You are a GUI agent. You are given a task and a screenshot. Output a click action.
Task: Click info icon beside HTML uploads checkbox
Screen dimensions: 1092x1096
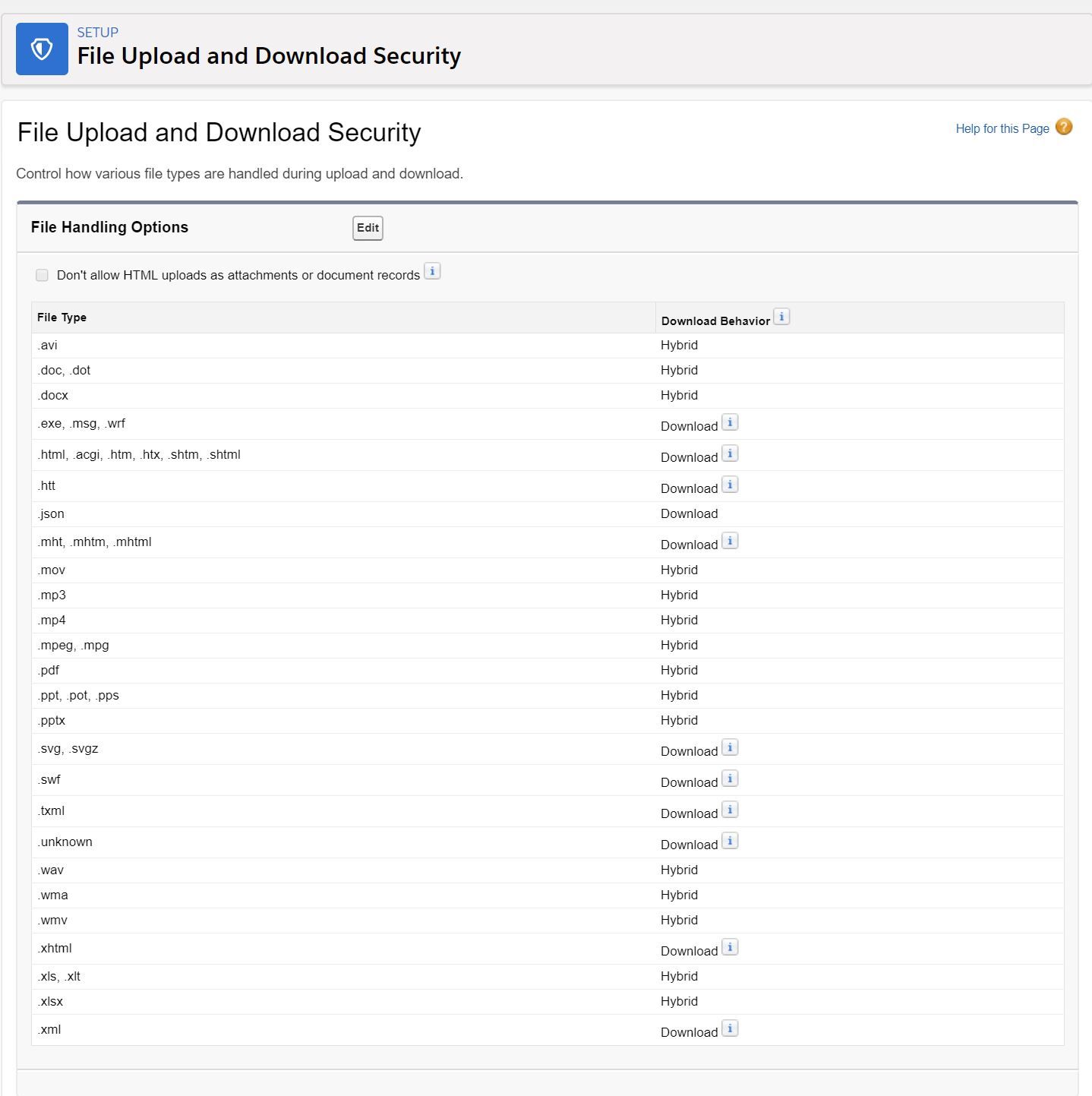click(432, 271)
